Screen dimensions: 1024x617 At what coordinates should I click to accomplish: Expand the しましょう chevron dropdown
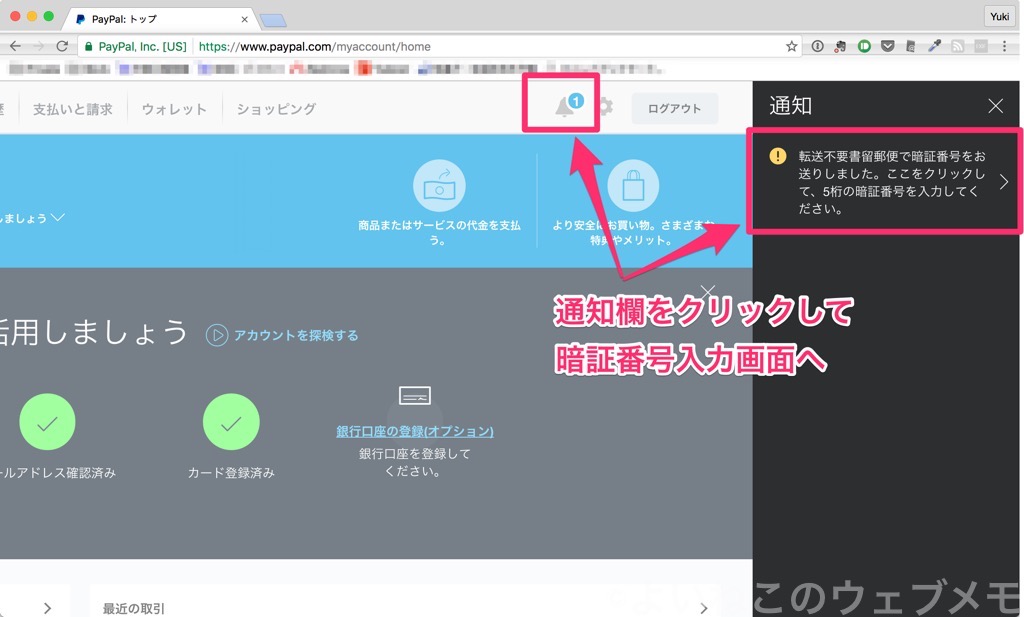tap(58, 218)
